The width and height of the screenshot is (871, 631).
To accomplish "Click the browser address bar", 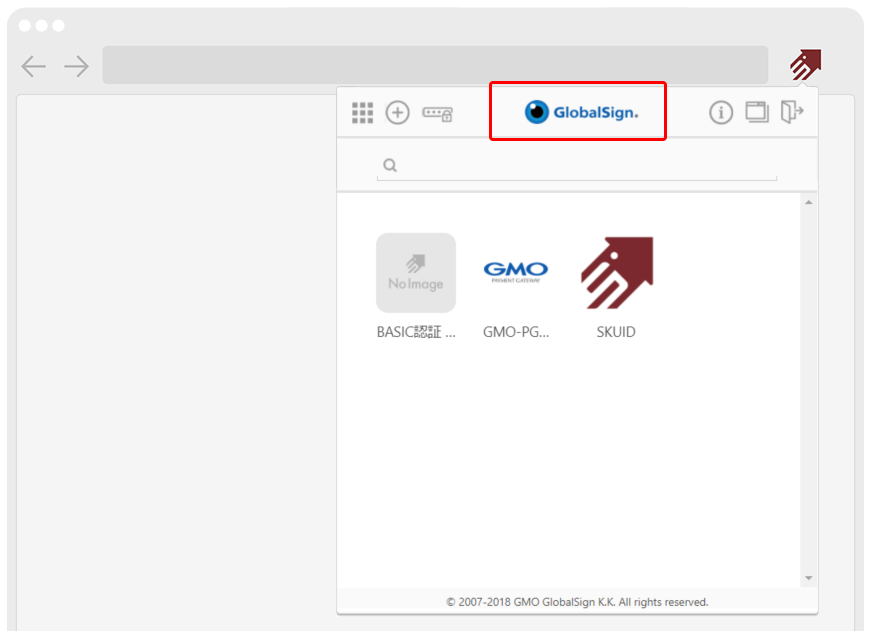I will pos(435,65).
